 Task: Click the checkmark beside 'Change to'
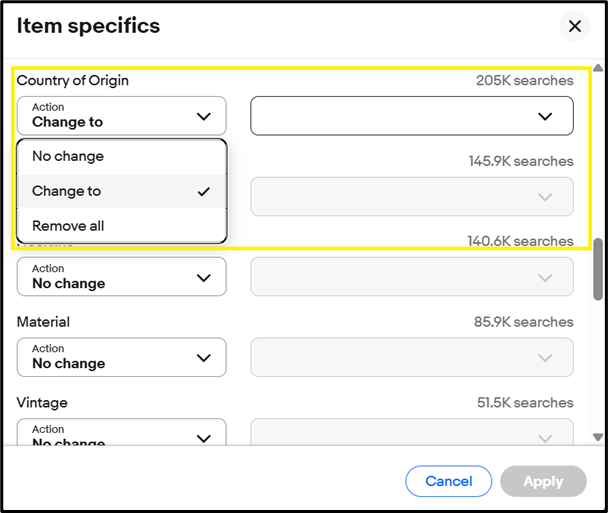(204, 191)
